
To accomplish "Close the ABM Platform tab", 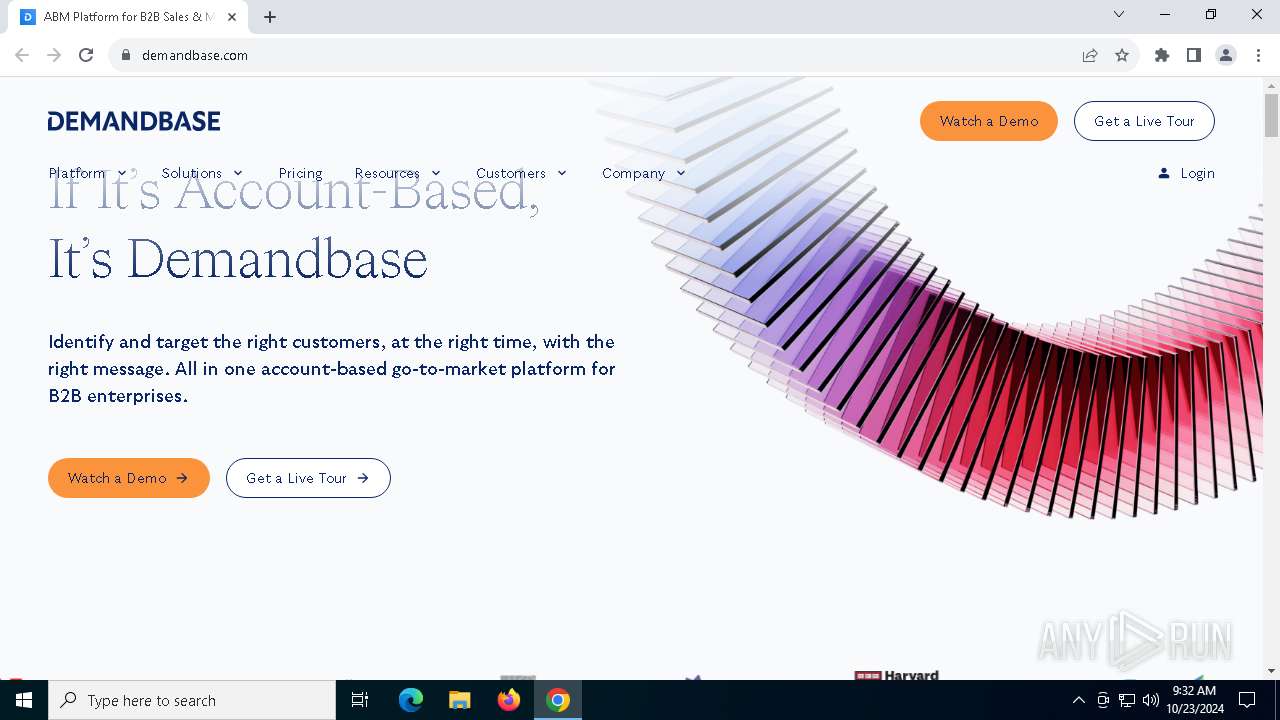I will click(233, 17).
